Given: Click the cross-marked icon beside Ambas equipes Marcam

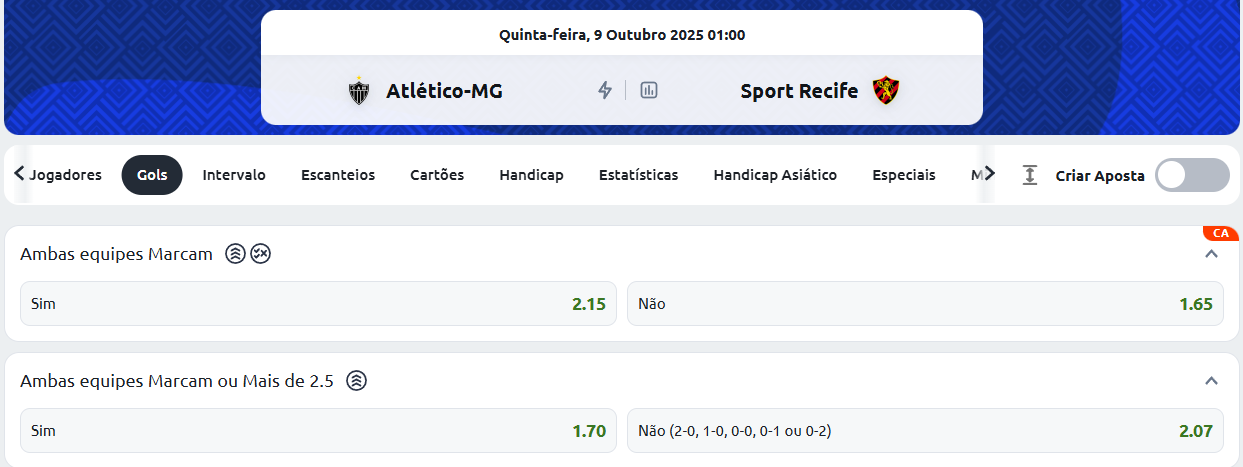Looking at the screenshot, I should tap(260, 254).
